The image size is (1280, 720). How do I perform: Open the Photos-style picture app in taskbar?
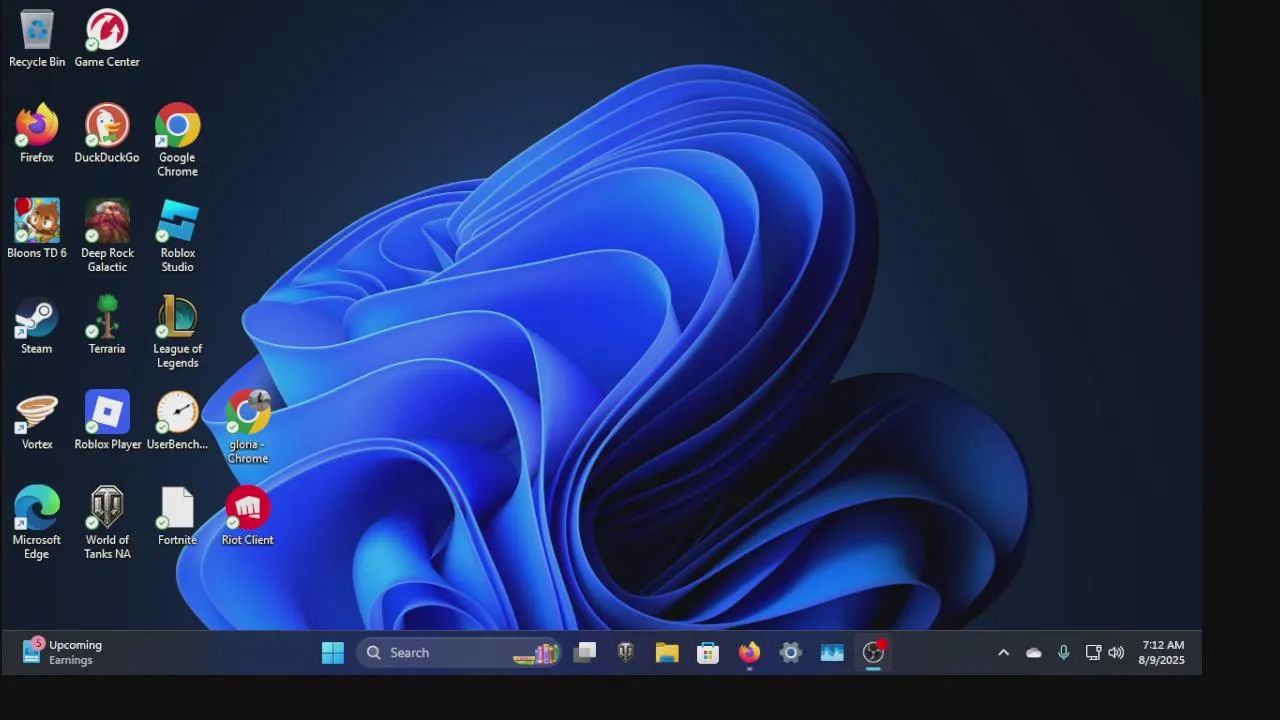(x=832, y=653)
